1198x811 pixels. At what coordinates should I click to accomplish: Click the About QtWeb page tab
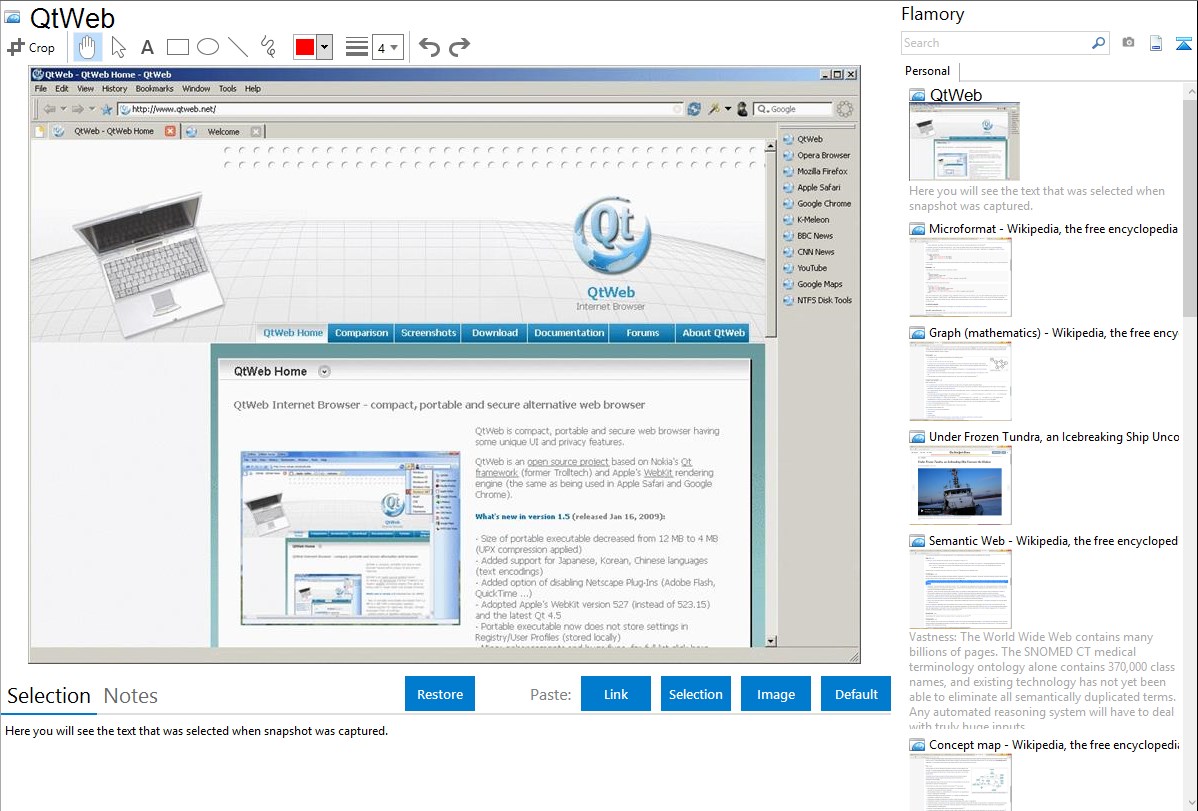713,333
